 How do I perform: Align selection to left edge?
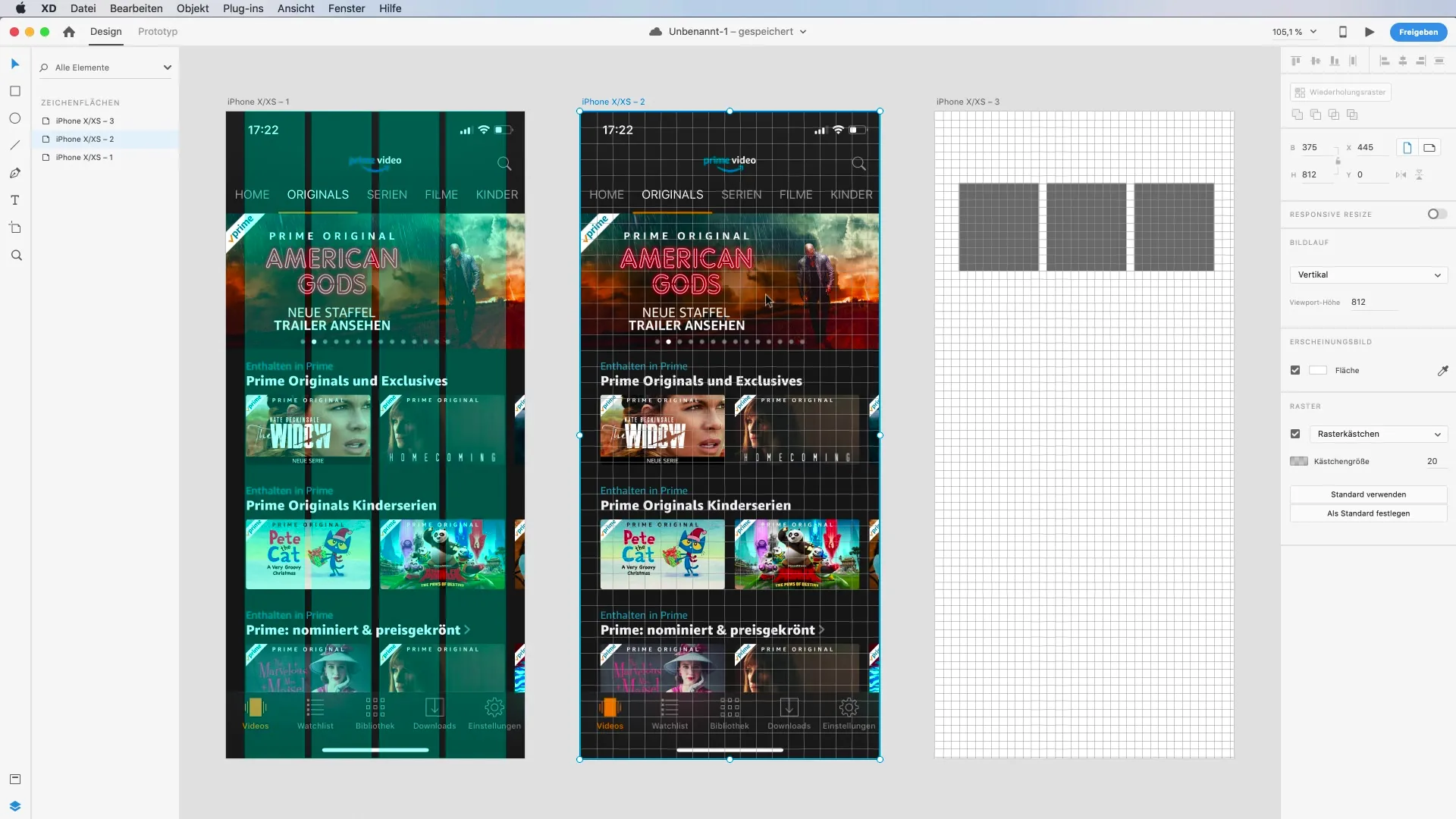(x=1385, y=61)
